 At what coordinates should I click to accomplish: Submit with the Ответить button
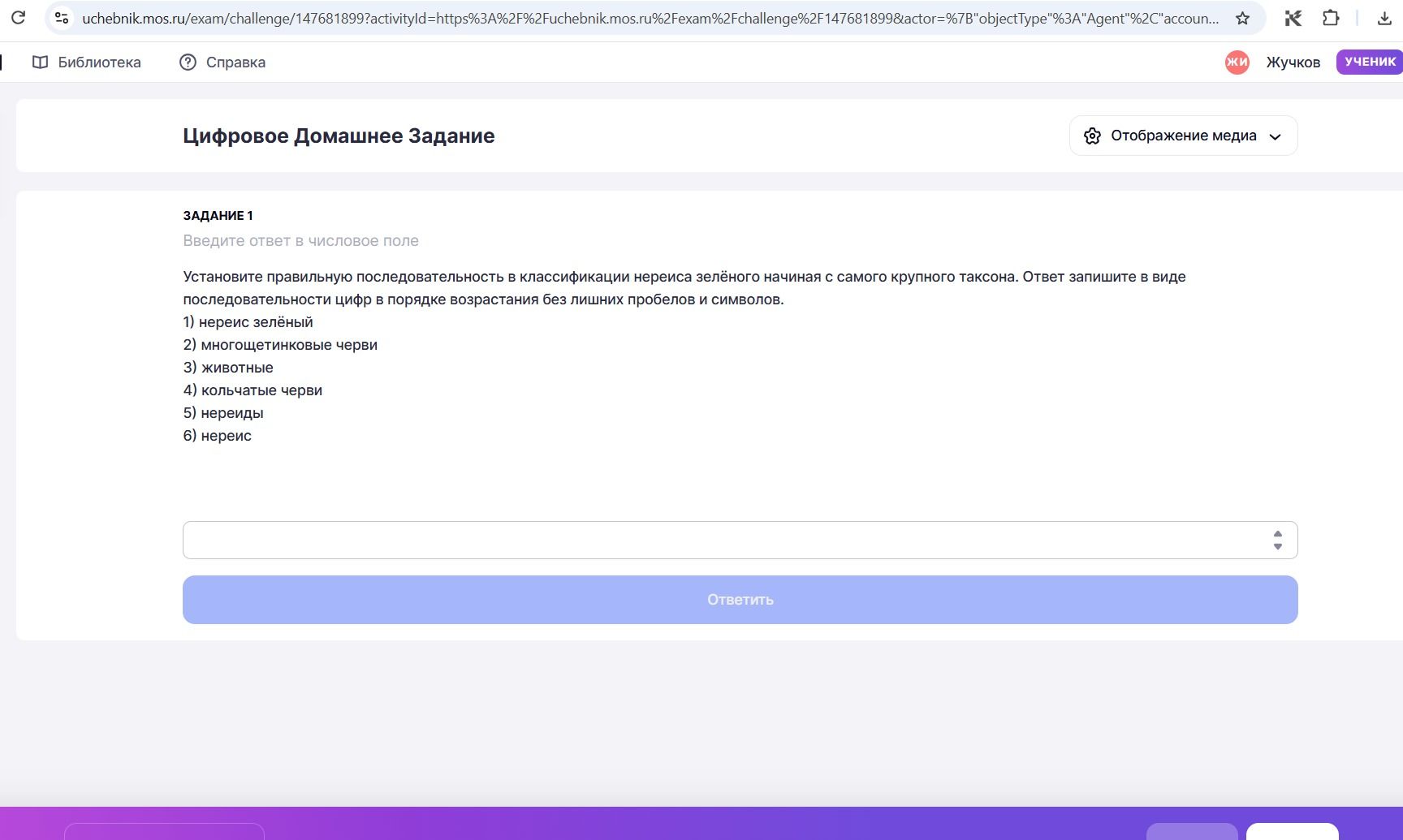coord(740,600)
